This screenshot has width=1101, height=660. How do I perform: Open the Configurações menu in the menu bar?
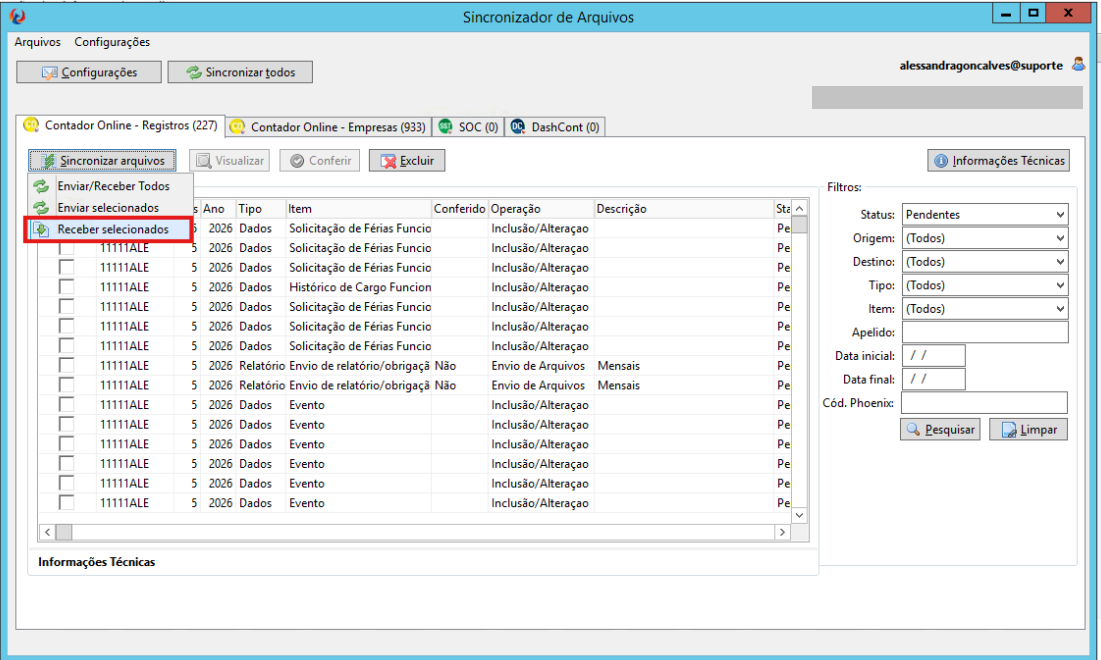(x=112, y=42)
